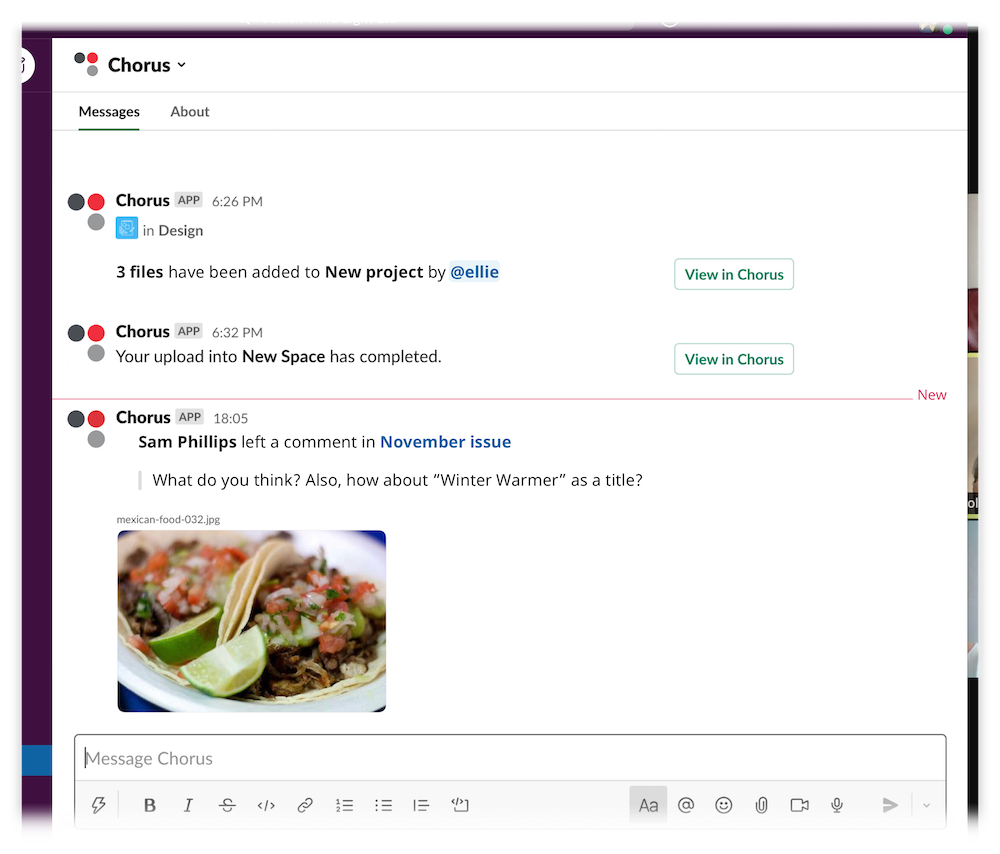The height and width of the screenshot is (854, 1000).
Task: Attach a file with the paperclip
Action: click(x=761, y=806)
